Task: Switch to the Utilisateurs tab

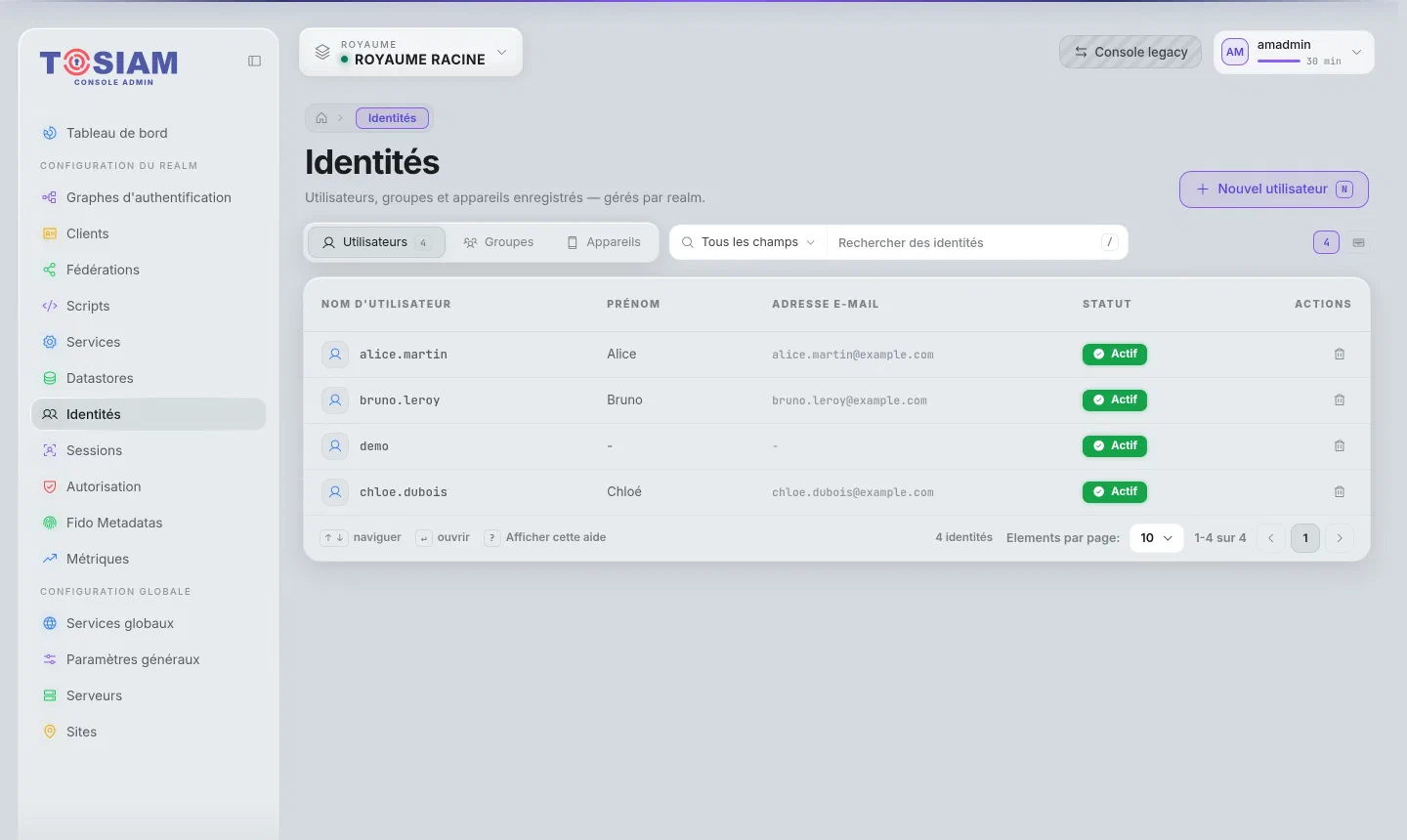Action: (x=376, y=242)
